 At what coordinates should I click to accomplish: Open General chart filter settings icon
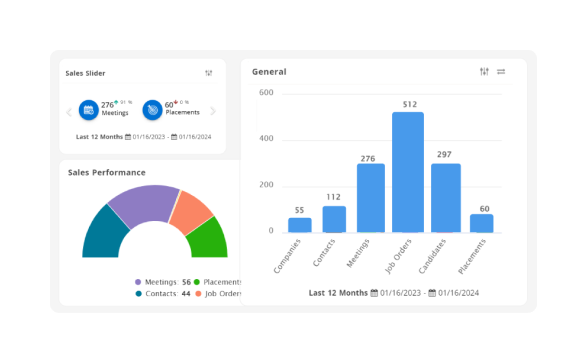click(x=484, y=71)
